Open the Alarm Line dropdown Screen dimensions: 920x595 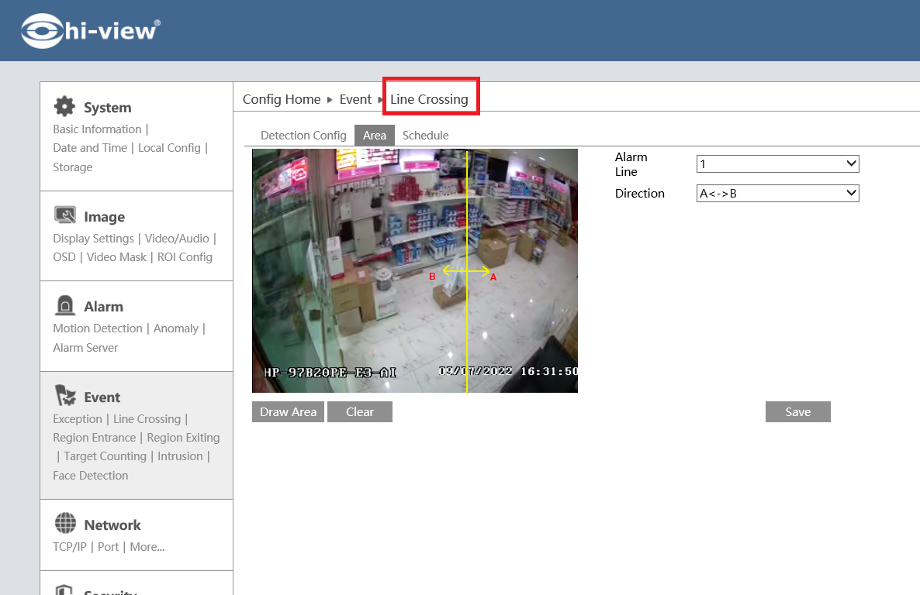click(x=777, y=164)
